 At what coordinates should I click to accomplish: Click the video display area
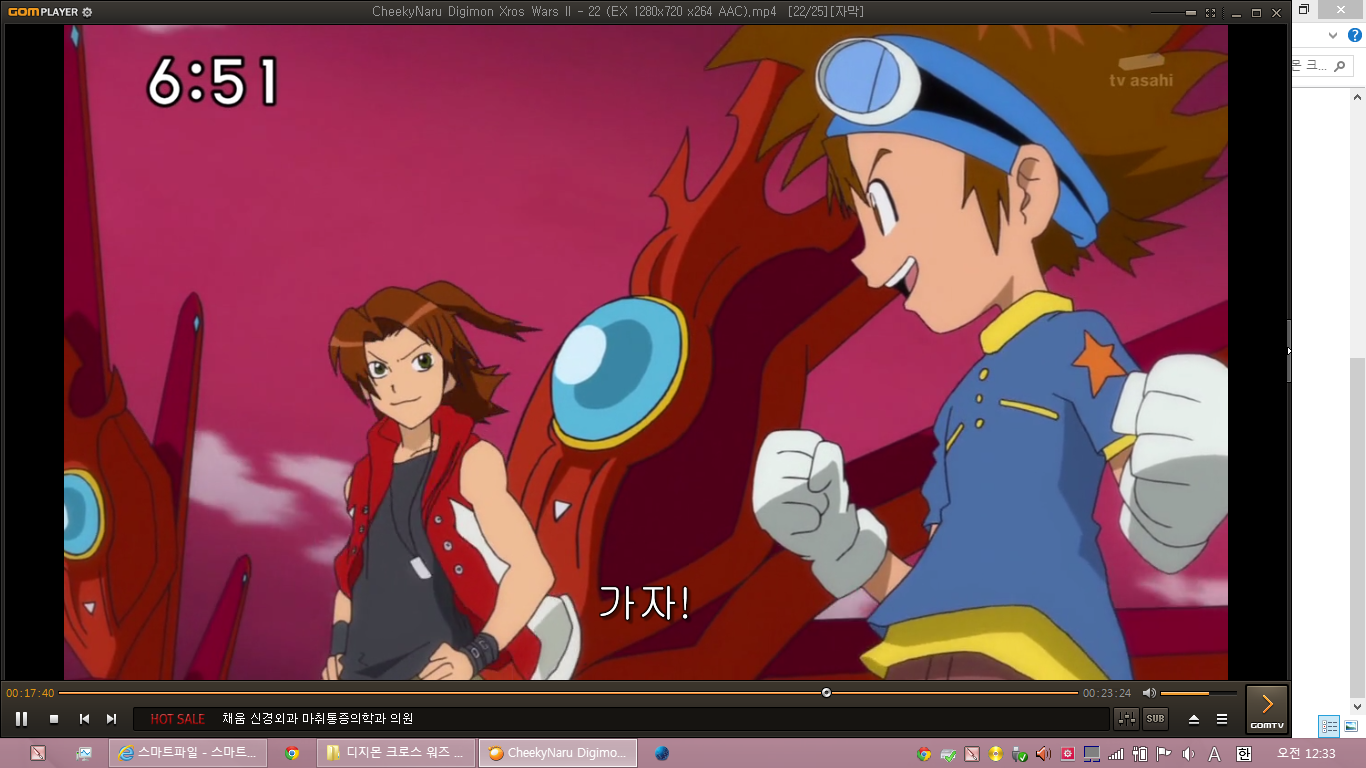[x=646, y=352]
